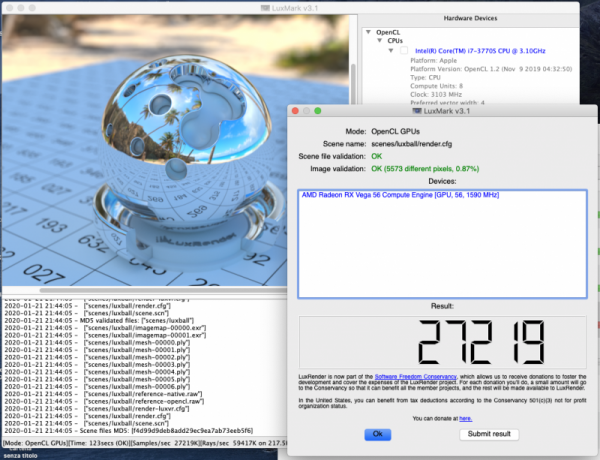Click the Hardware Devices panel header

[470, 18]
